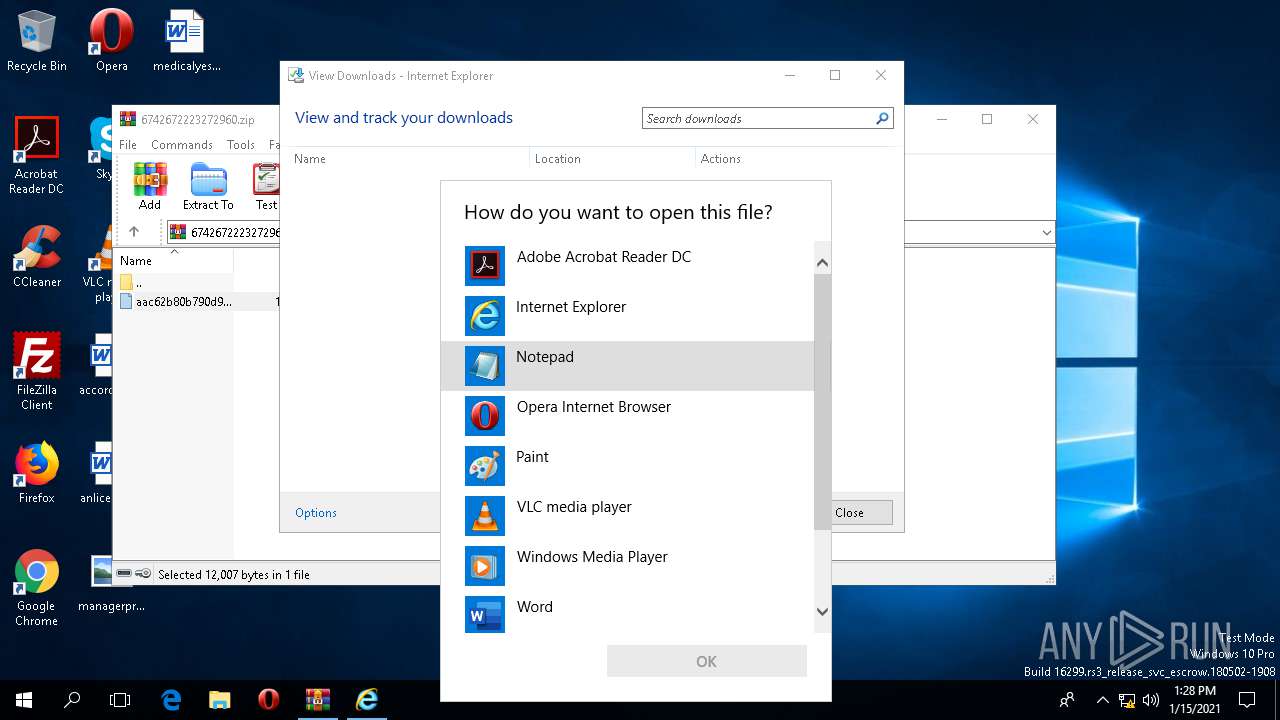Go up one folder in WinRAR
Image resolution: width=1280 pixels, height=720 pixels.
tap(134, 231)
